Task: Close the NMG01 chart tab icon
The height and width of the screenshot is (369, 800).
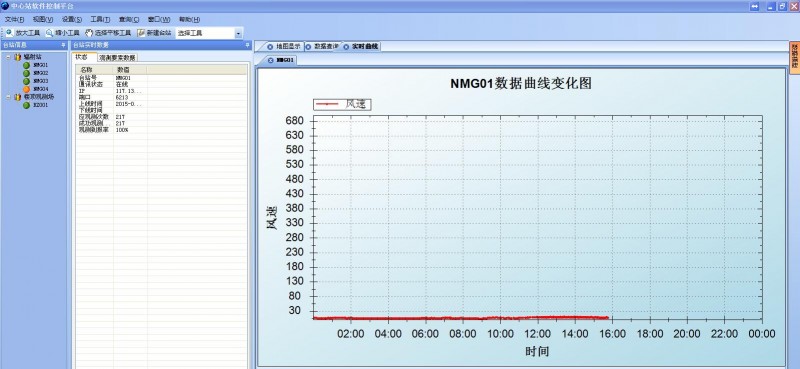Action: pos(270,60)
